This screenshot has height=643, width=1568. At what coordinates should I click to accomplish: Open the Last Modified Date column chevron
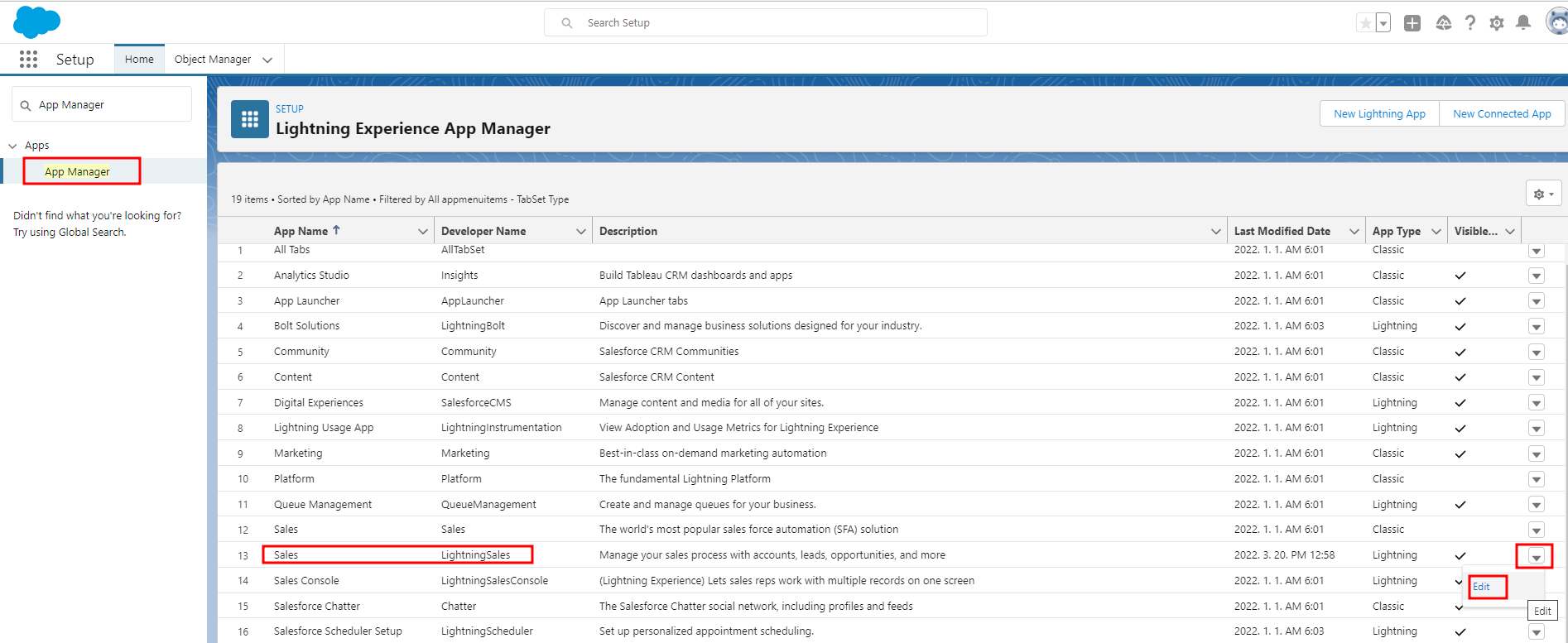[x=1354, y=232]
